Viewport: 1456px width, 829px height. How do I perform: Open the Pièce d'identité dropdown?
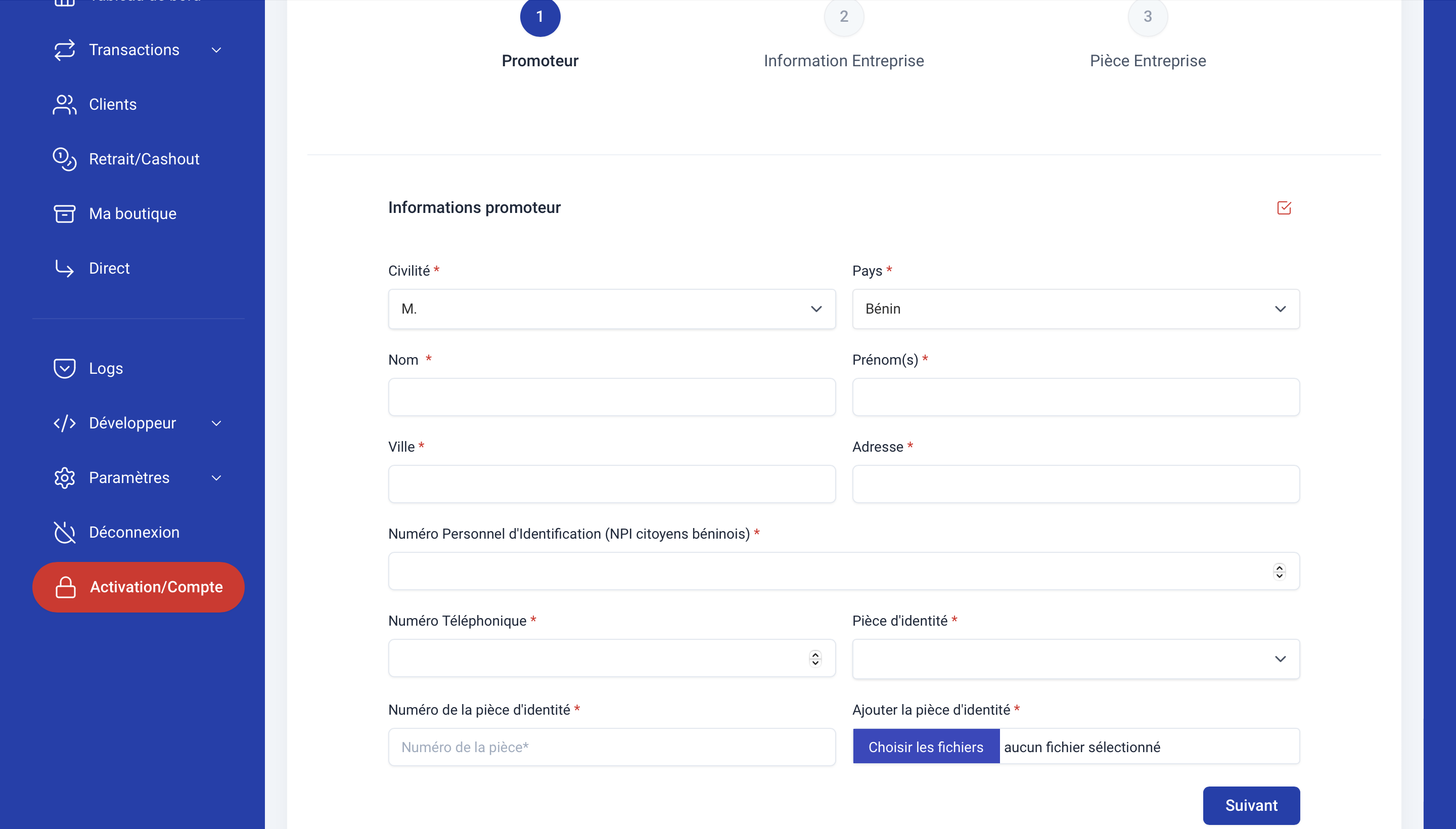[x=1075, y=659]
